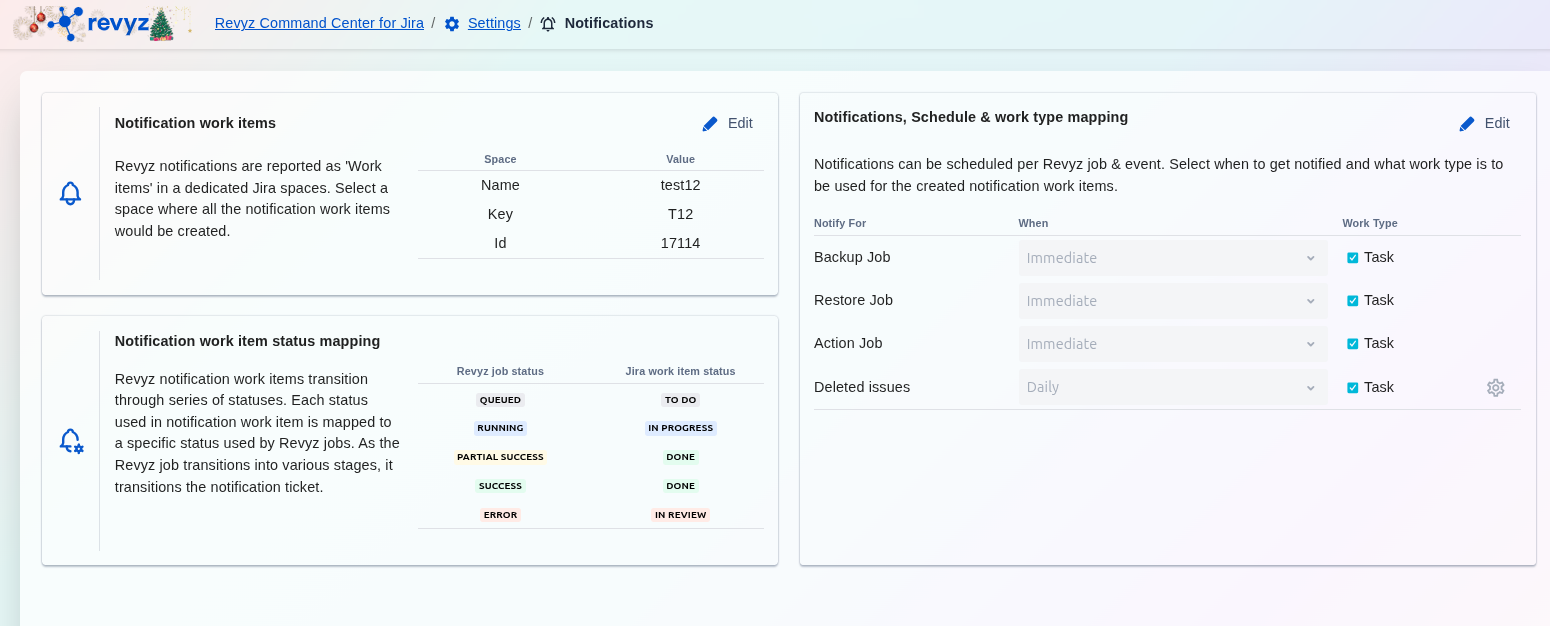Click the Notifications bell icon in breadcrumb
This screenshot has height=626, width=1550.
(548, 24)
